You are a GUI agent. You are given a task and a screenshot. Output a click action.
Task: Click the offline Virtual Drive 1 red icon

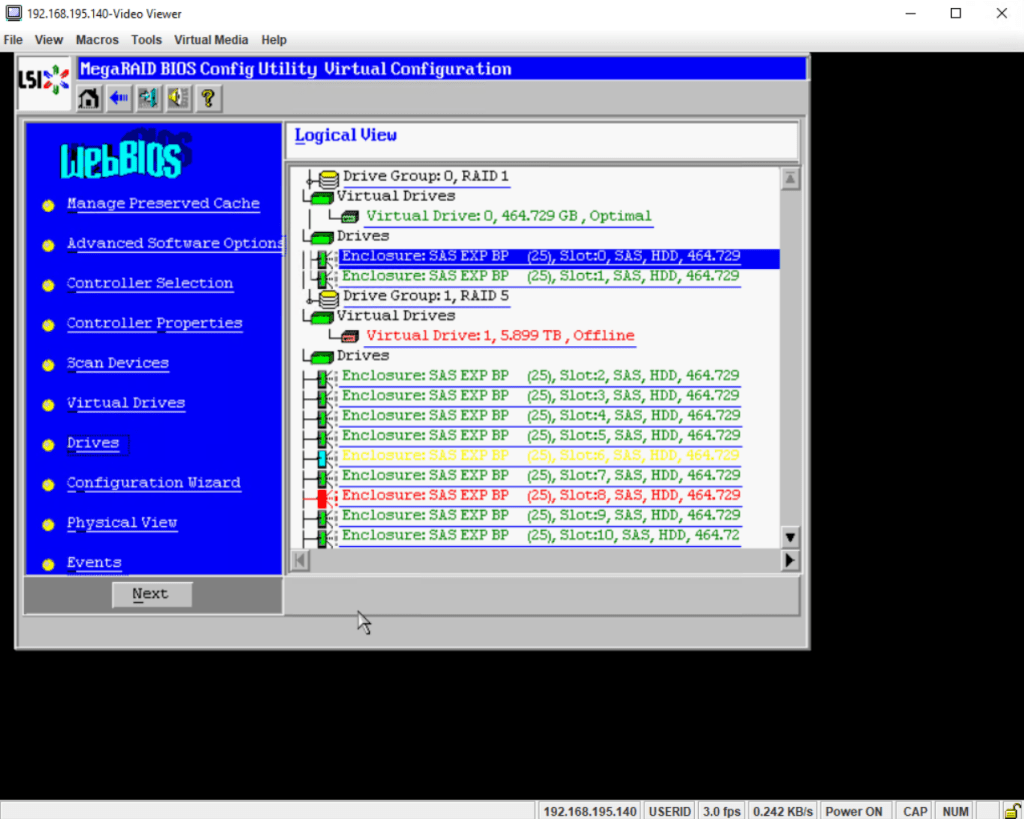click(x=350, y=336)
